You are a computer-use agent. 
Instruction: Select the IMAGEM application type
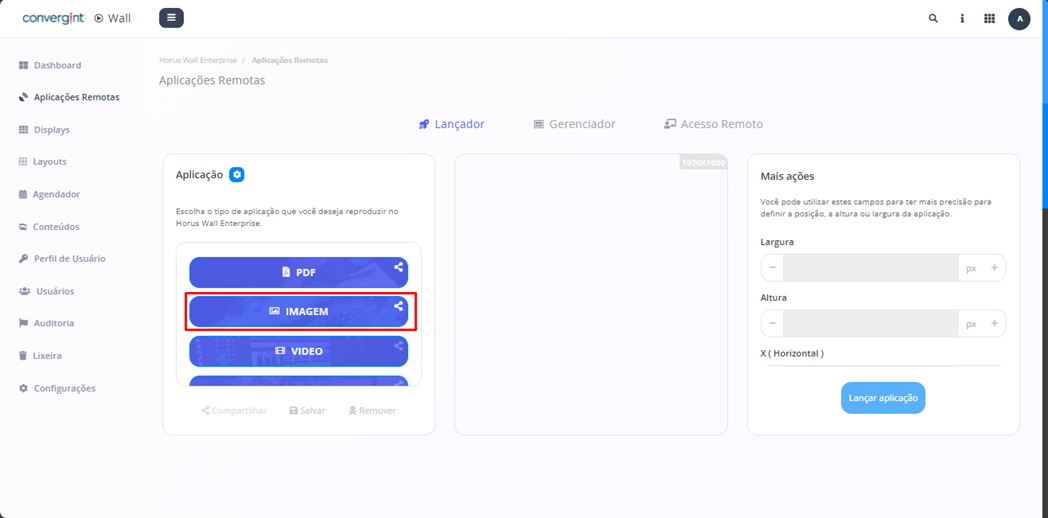point(298,312)
